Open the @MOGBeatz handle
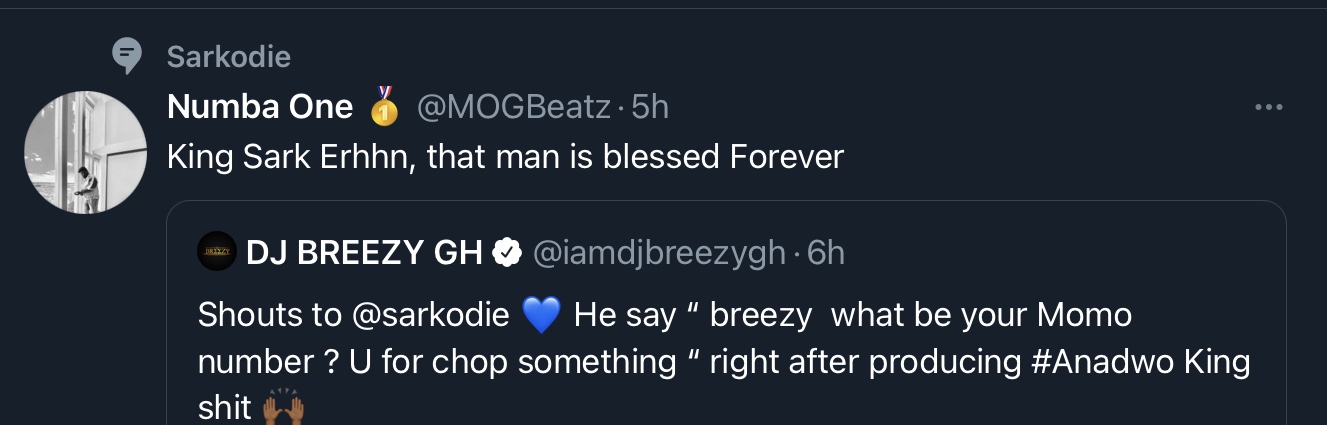Viewport: 1327px width, 425px height. (x=513, y=107)
